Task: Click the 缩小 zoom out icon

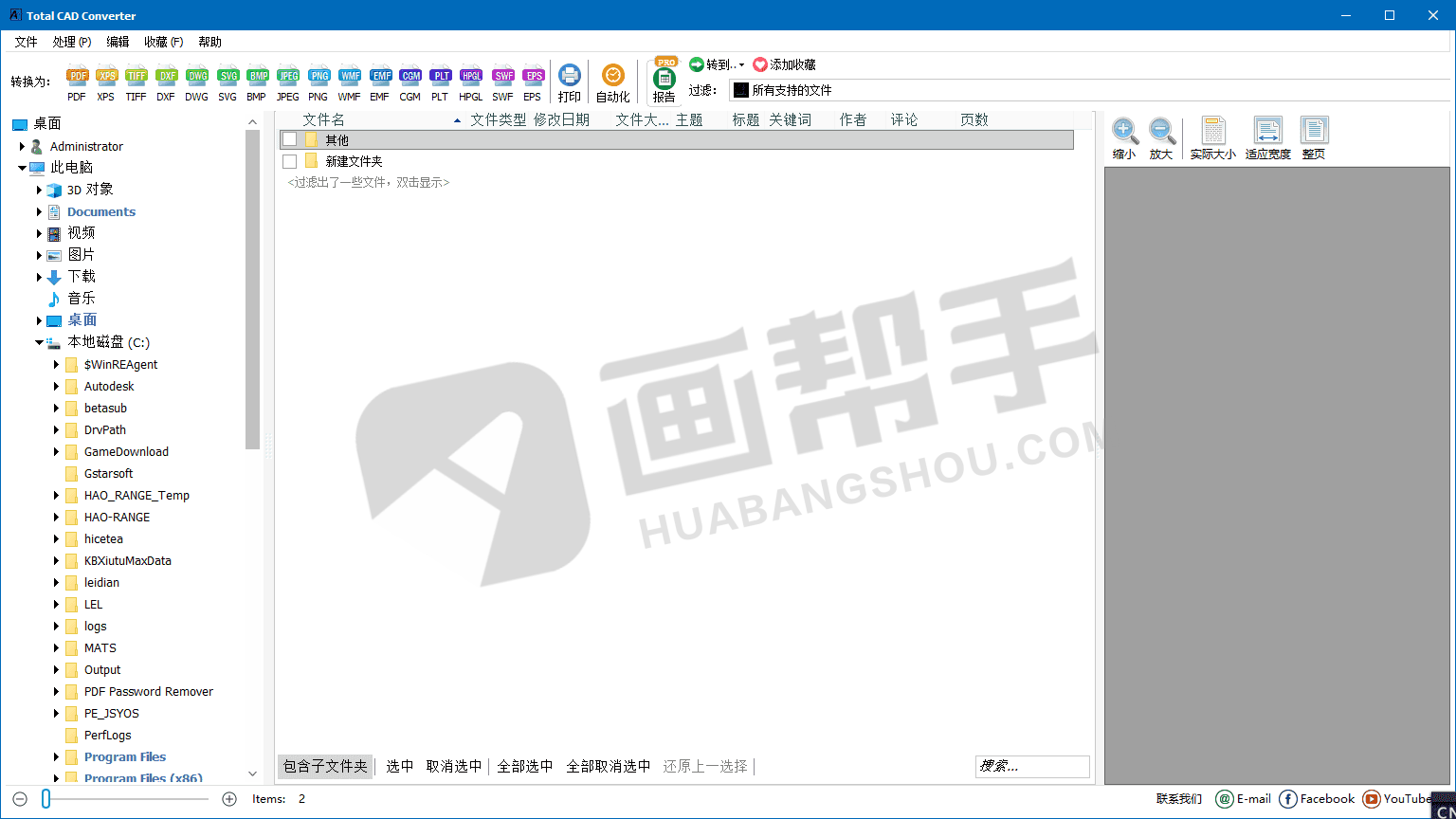Action: pos(1124,138)
